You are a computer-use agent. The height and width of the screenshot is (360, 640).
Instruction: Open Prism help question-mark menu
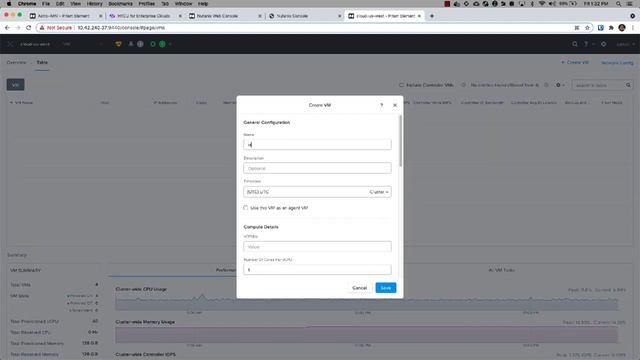(587, 44)
